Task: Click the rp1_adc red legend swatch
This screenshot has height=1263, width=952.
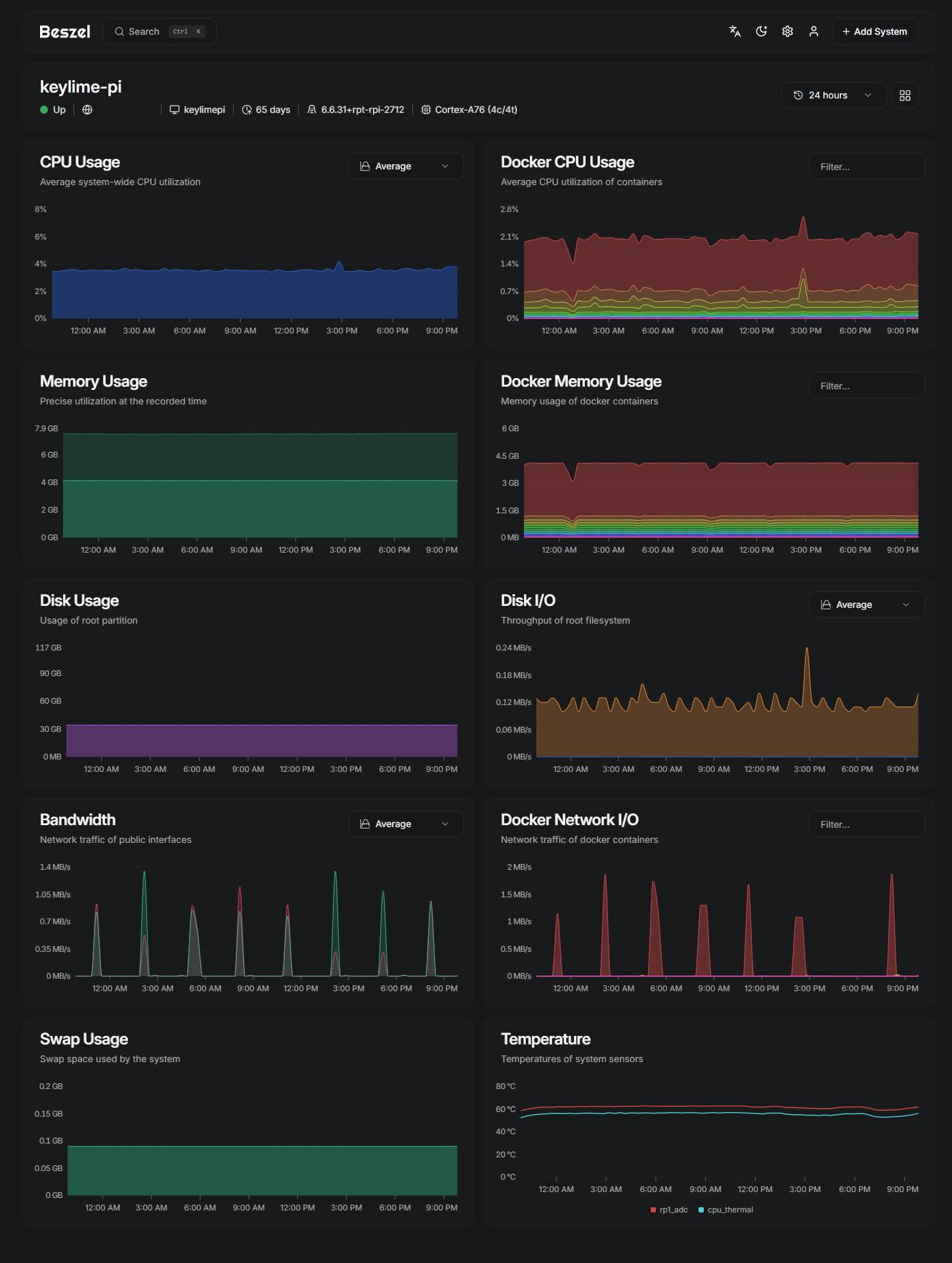Action: click(653, 1210)
